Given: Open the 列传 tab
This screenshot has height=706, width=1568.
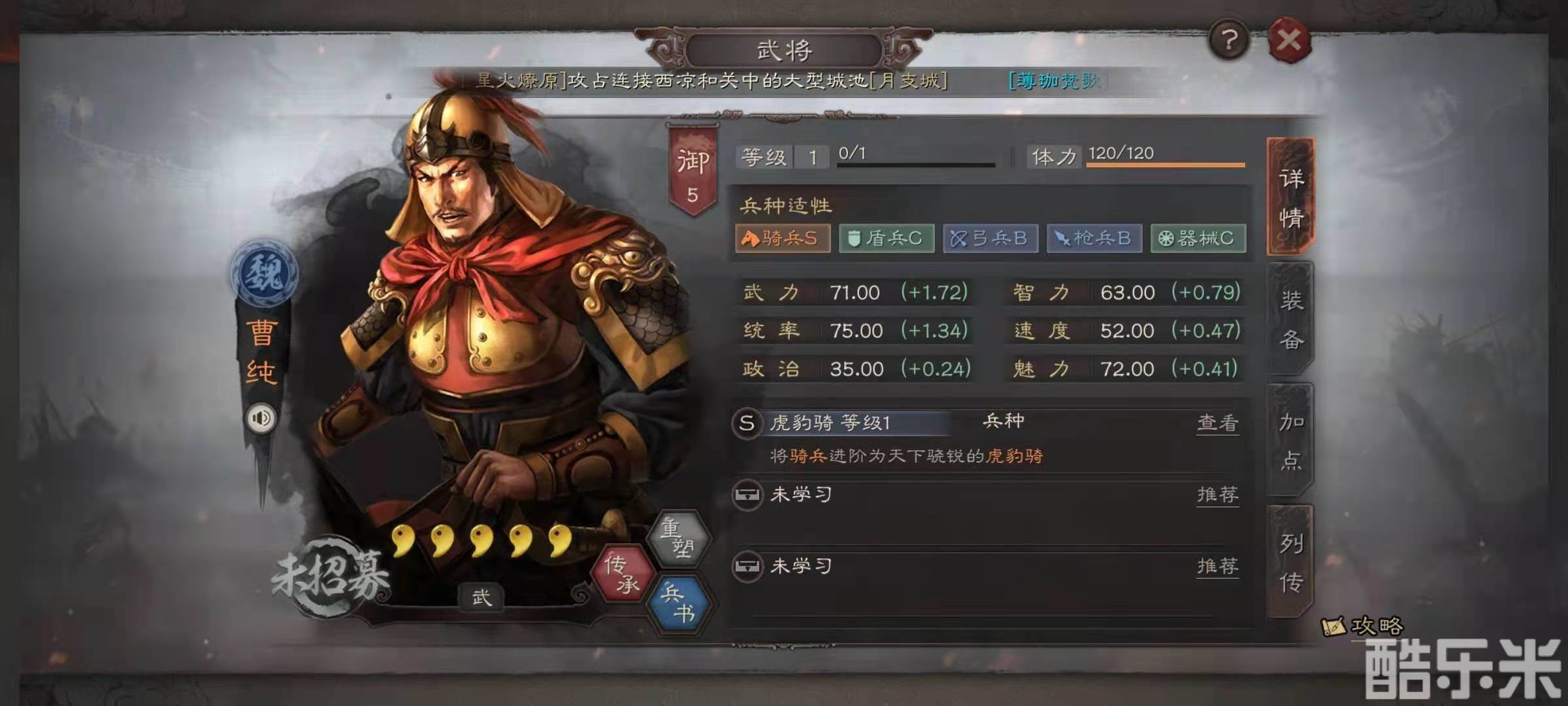Looking at the screenshot, I should 1291,562.
